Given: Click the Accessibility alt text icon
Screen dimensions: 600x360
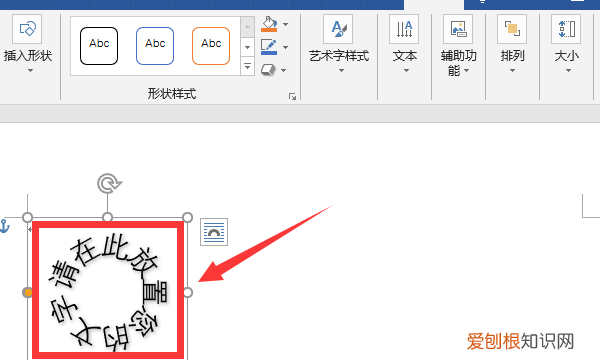Looking at the screenshot, I should click(x=458, y=29).
